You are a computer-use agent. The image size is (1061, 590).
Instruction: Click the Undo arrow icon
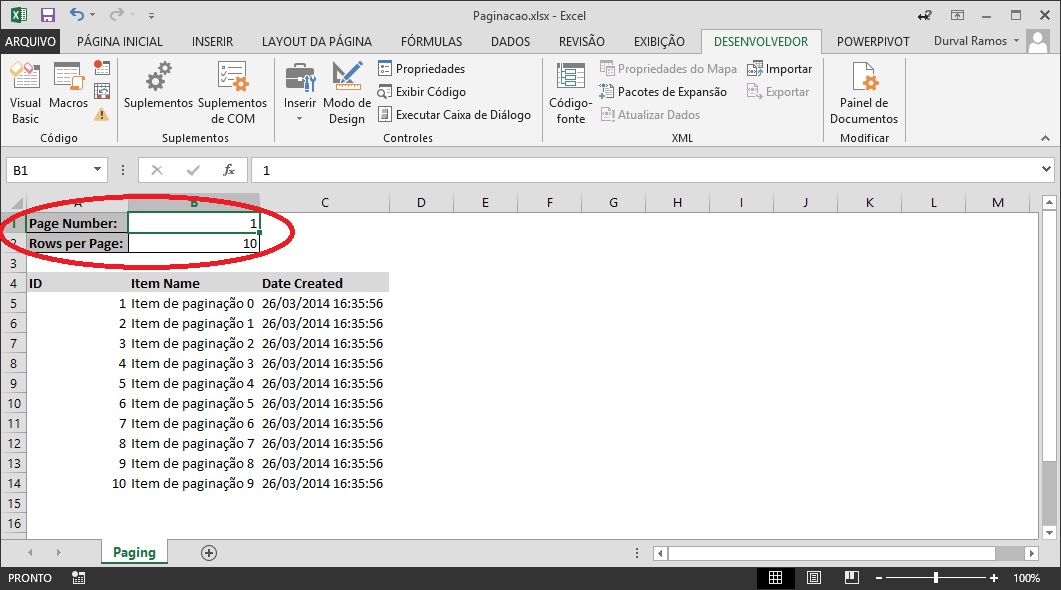77,15
